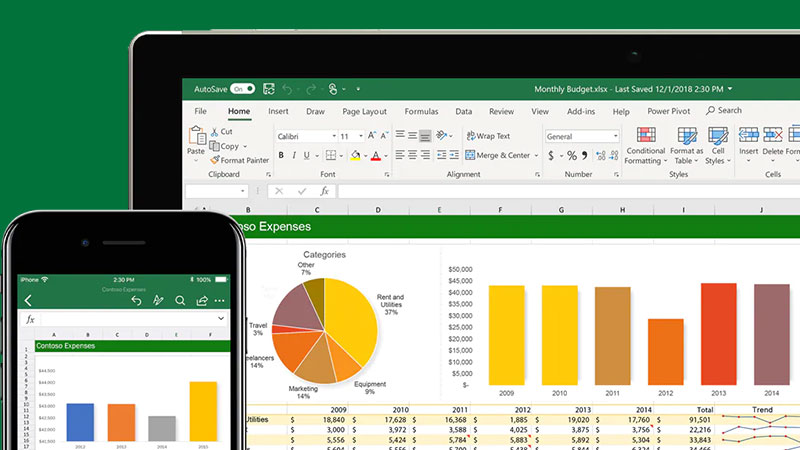Toggle Wrap Text for cells
This screenshot has height=450, width=800.
[x=486, y=136]
